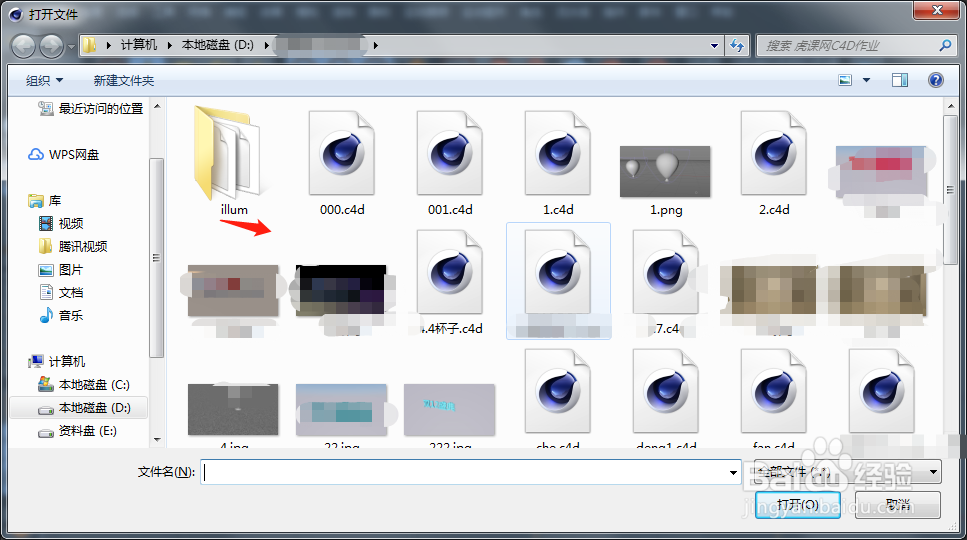Open the 文档 library

61,293
